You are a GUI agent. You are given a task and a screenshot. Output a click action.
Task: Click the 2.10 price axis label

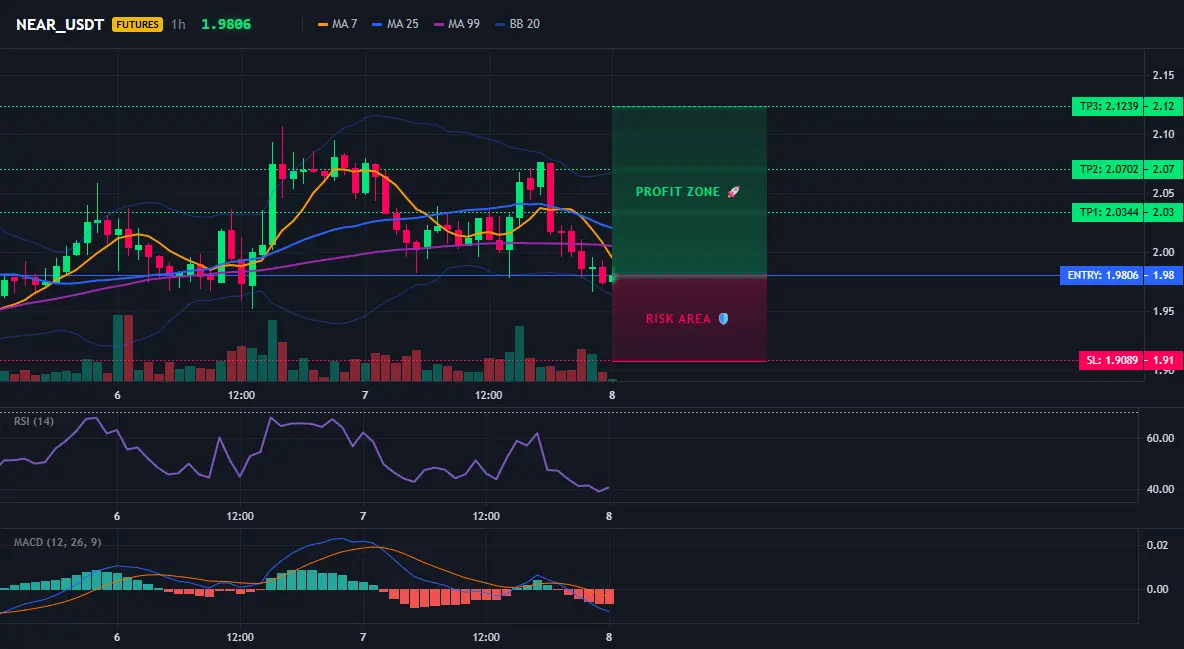click(1163, 134)
